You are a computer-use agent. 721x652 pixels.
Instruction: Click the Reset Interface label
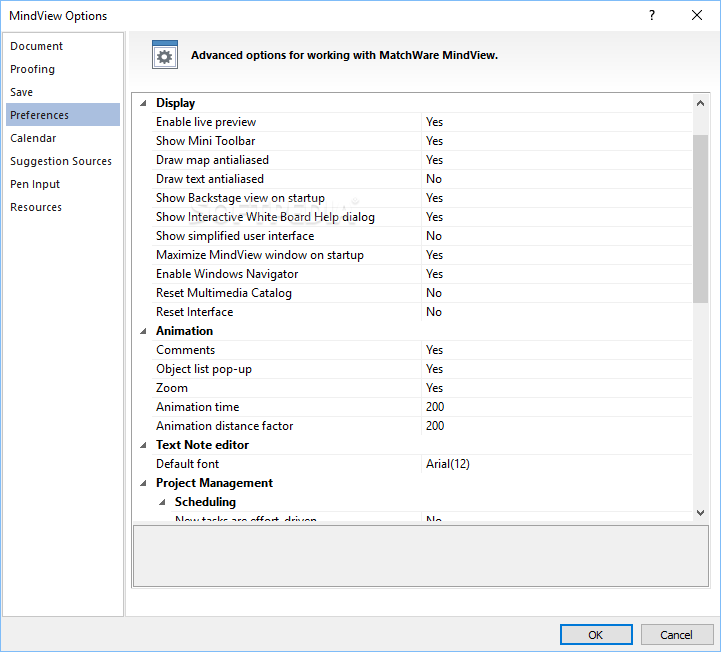[195, 312]
